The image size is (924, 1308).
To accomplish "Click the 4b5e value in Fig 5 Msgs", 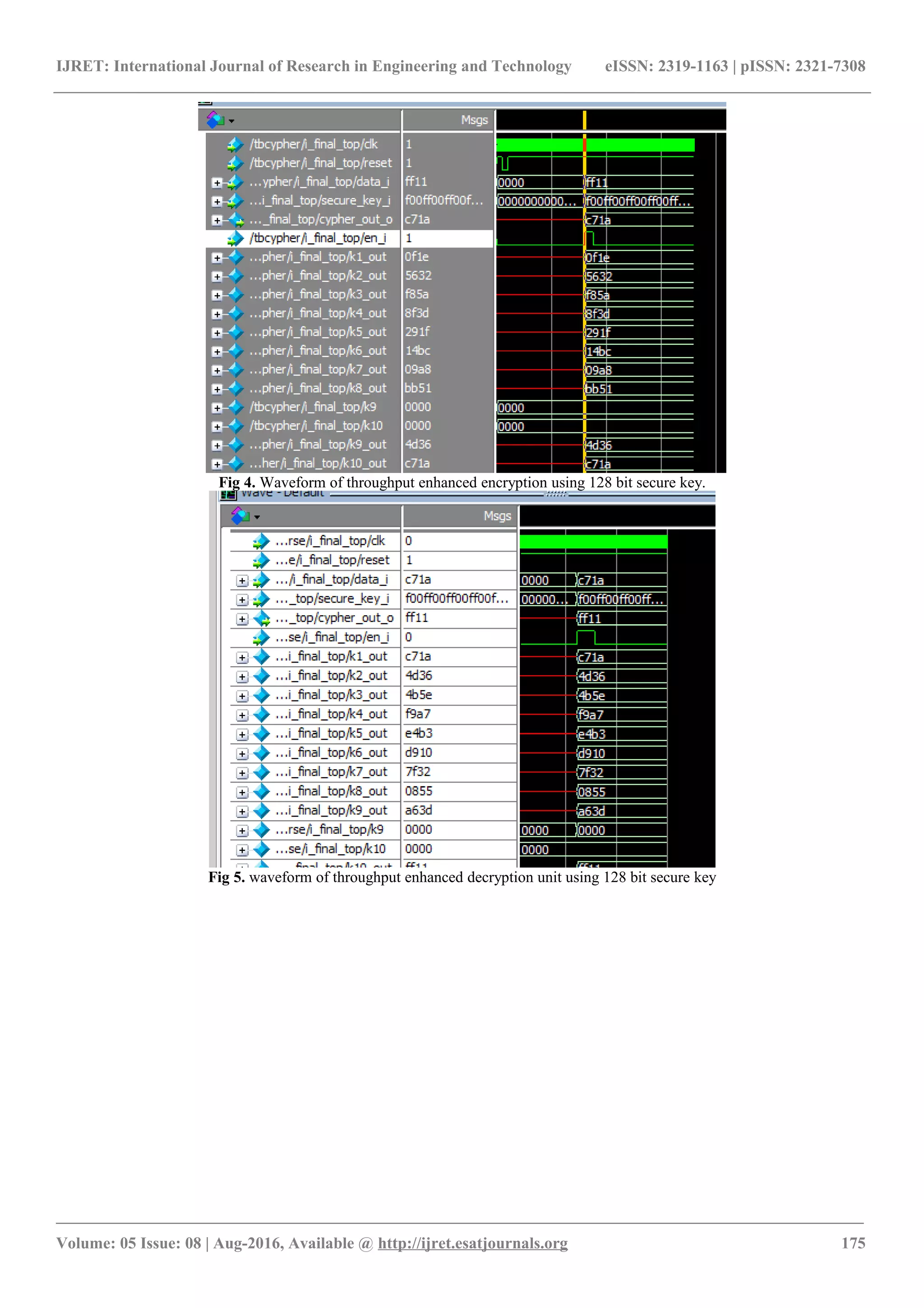I will tap(418, 695).
